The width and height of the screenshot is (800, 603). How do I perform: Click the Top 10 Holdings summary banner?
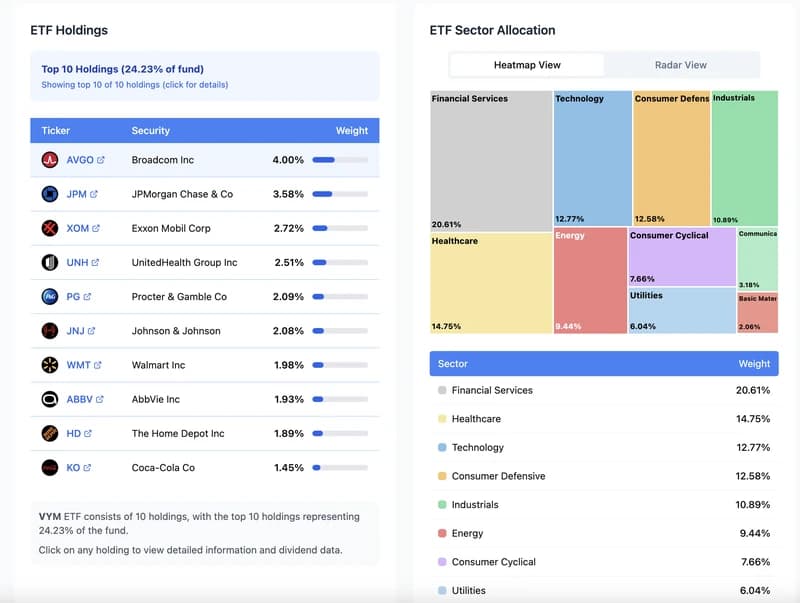pos(205,76)
